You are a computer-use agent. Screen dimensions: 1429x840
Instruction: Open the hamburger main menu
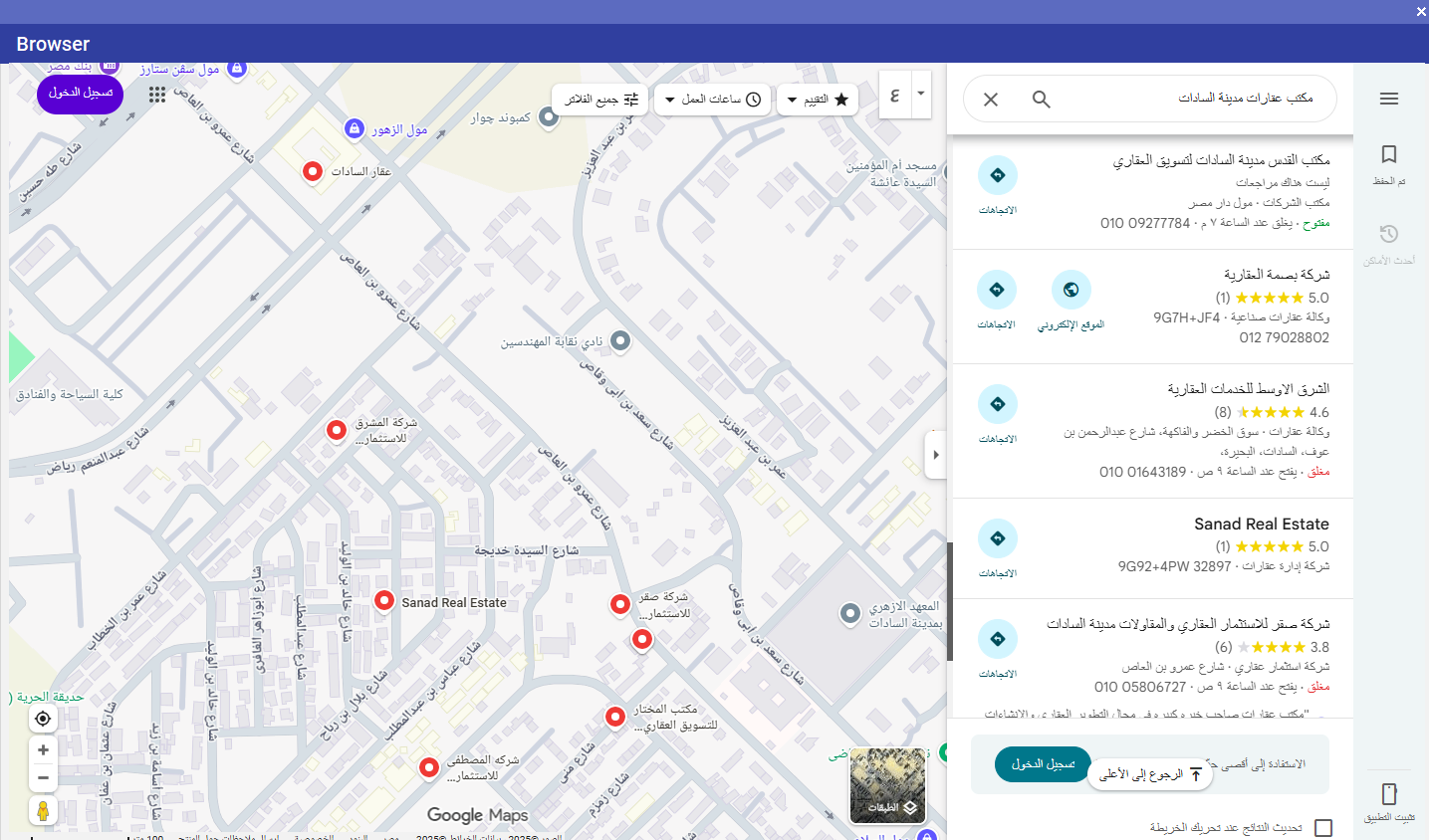pyautogui.click(x=1389, y=99)
